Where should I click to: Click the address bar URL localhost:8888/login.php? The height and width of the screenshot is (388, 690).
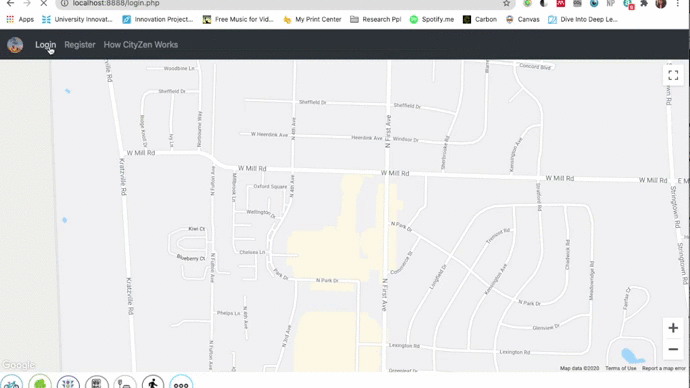point(116,4)
